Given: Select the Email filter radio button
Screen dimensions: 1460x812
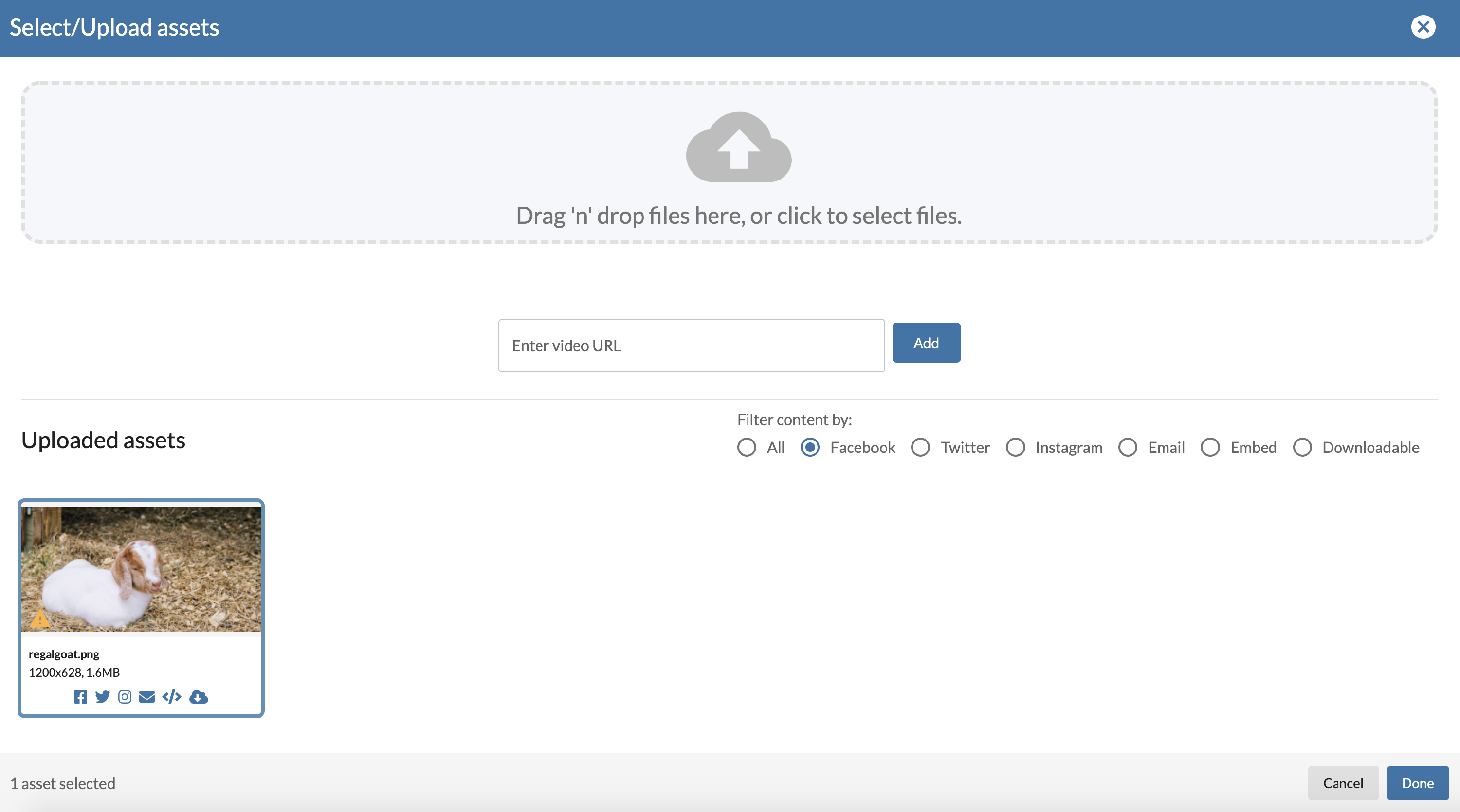Looking at the screenshot, I should (1127, 447).
